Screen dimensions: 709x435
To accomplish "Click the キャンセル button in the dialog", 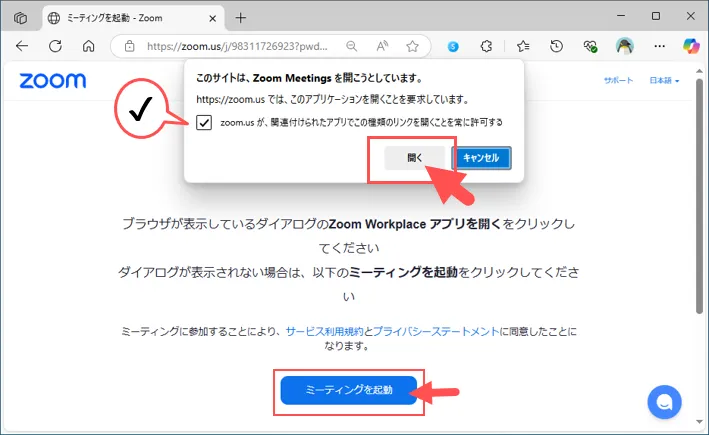I will point(481,158).
